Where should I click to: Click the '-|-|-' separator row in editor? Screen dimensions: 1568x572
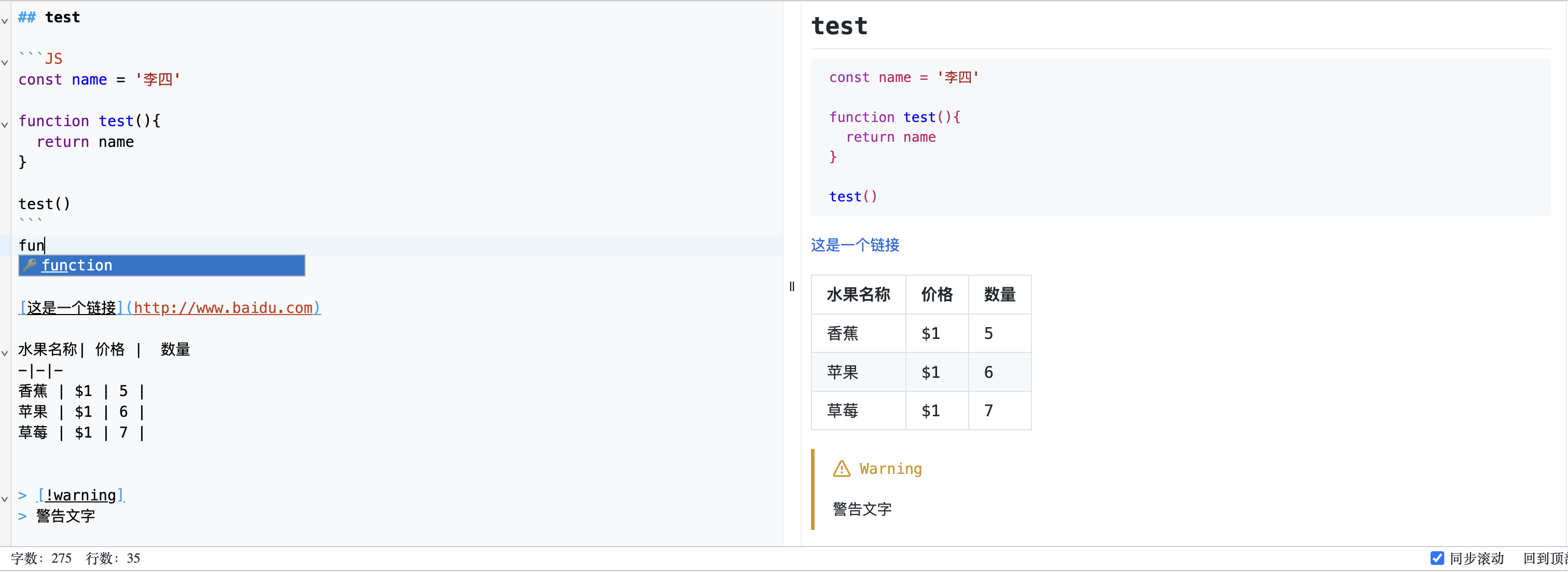click(41, 371)
